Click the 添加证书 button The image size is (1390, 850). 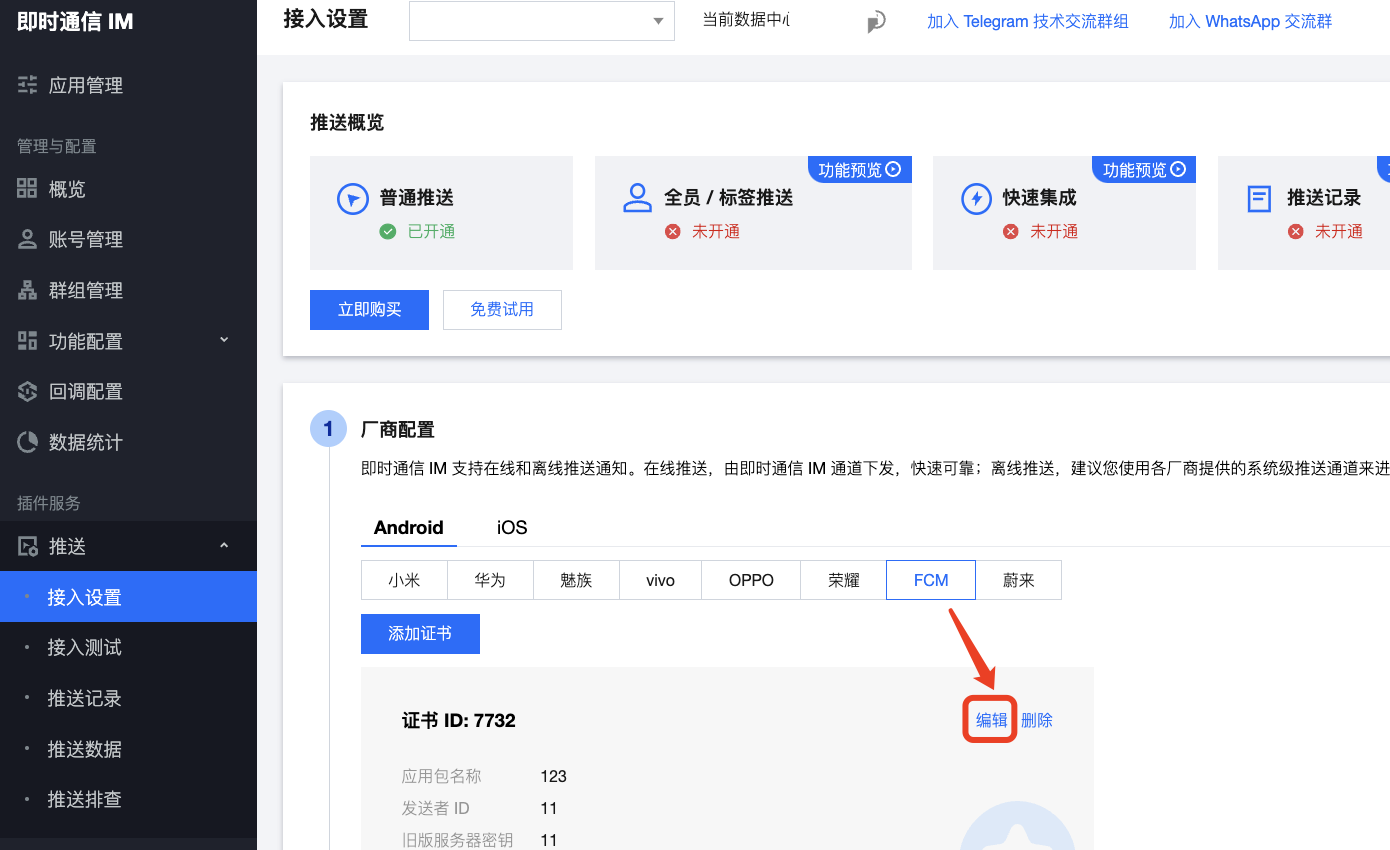(x=420, y=634)
